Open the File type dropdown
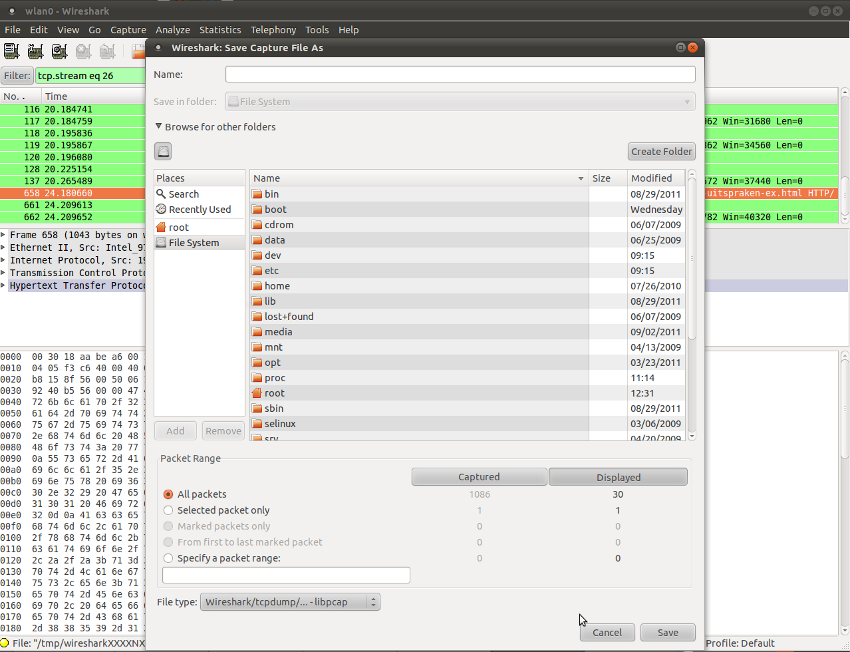This screenshot has width=850, height=652. pyautogui.click(x=290, y=602)
